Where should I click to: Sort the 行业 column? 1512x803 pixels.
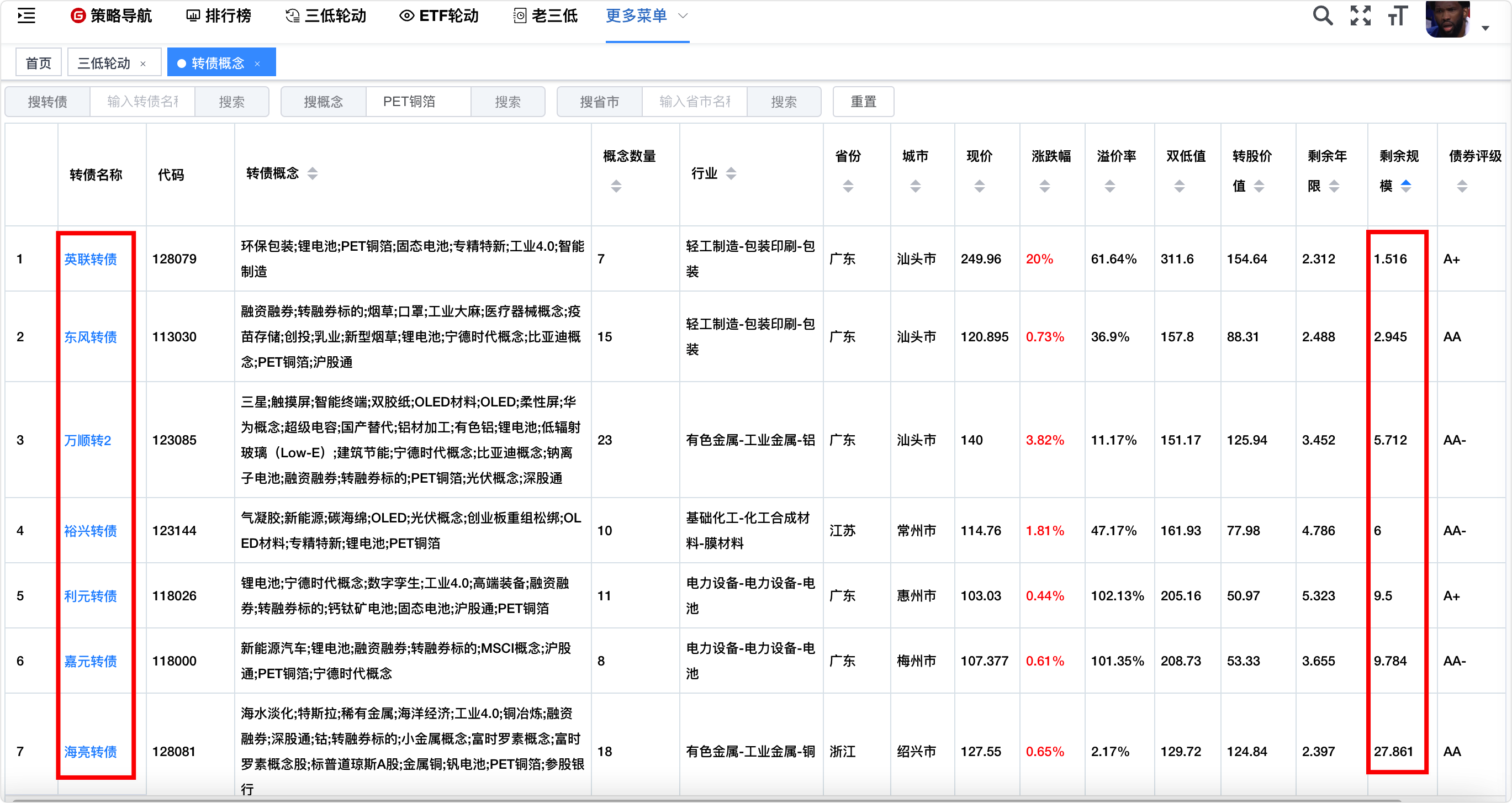pyautogui.click(x=731, y=173)
